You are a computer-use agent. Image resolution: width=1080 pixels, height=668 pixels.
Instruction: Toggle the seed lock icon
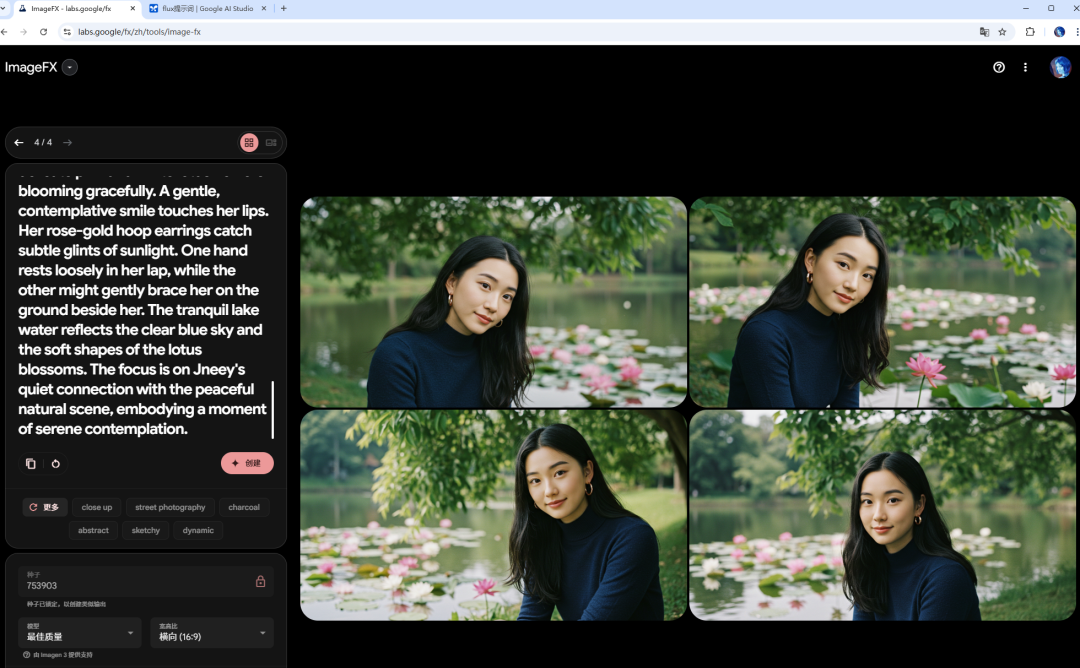click(x=260, y=581)
